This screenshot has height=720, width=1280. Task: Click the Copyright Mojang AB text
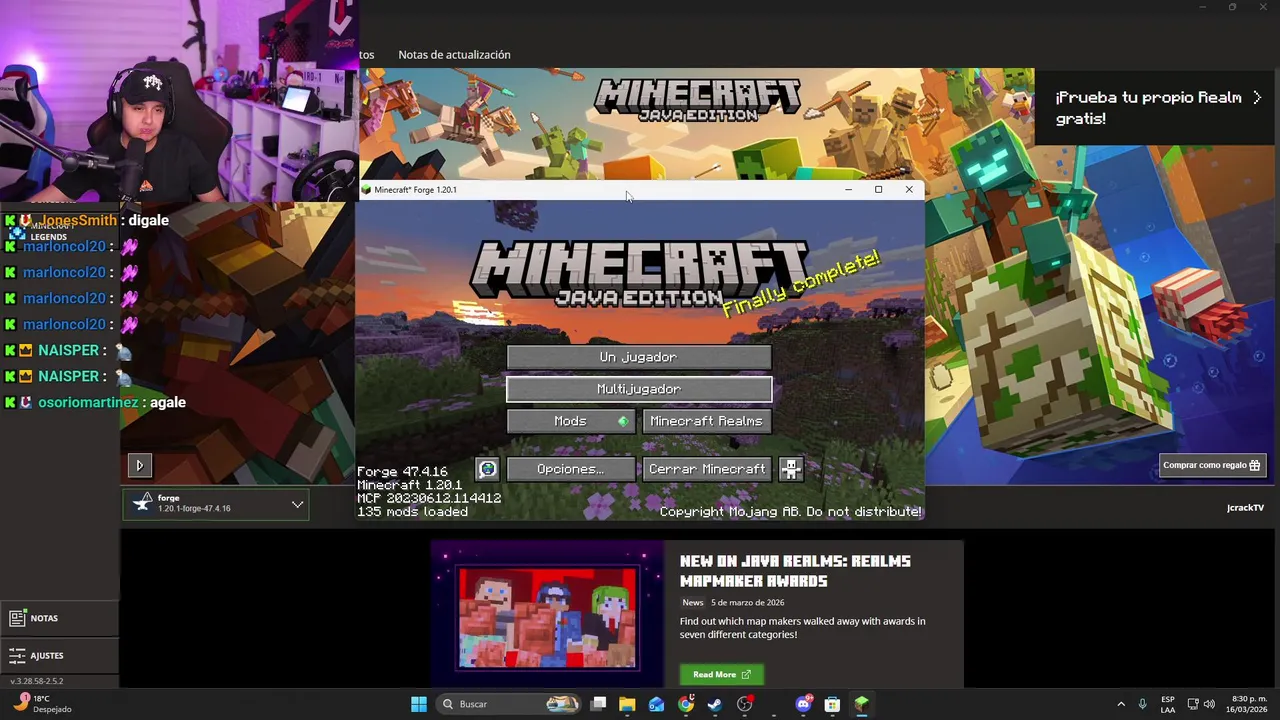click(791, 511)
